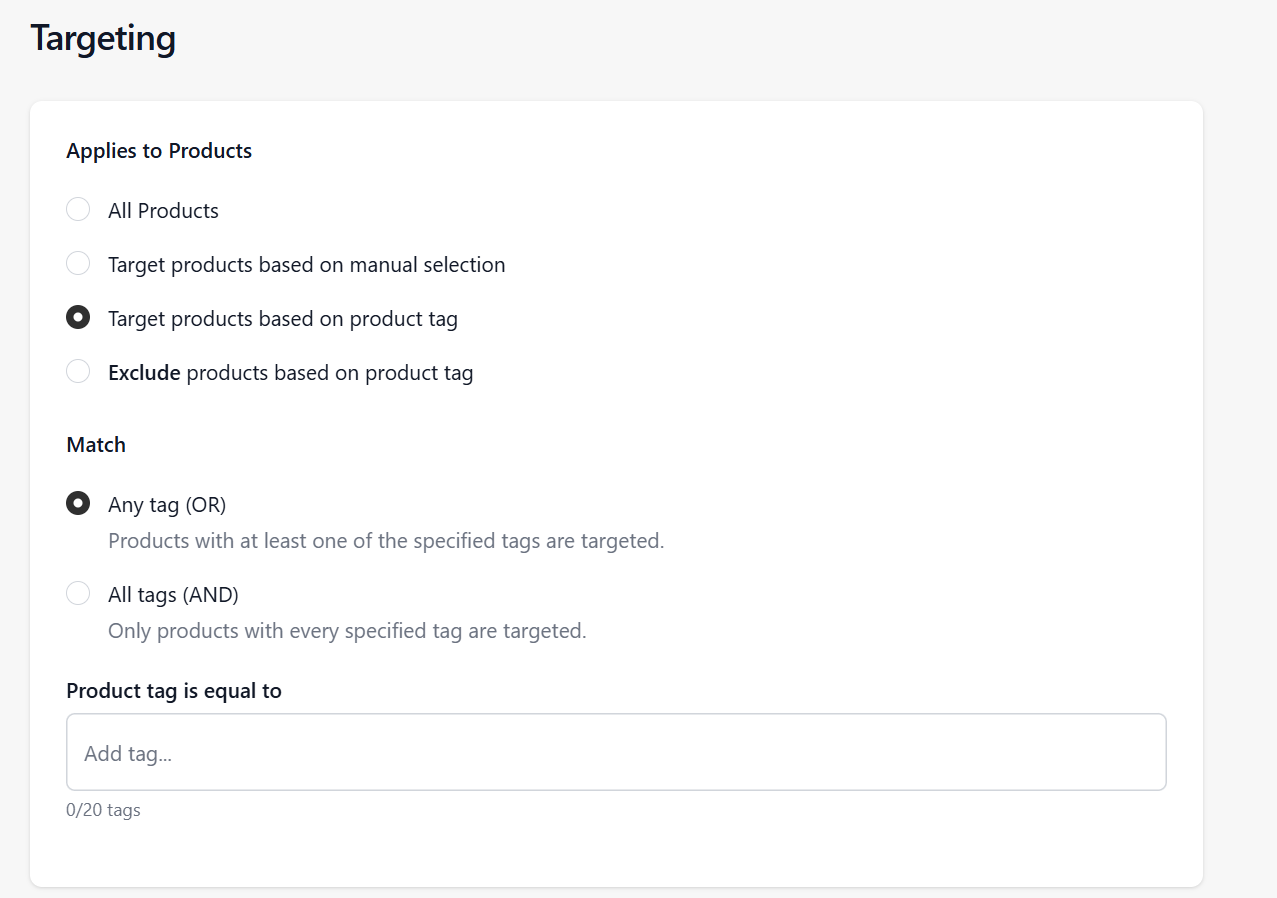
Task: Select the All Products radio button
Action: [x=78, y=210]
